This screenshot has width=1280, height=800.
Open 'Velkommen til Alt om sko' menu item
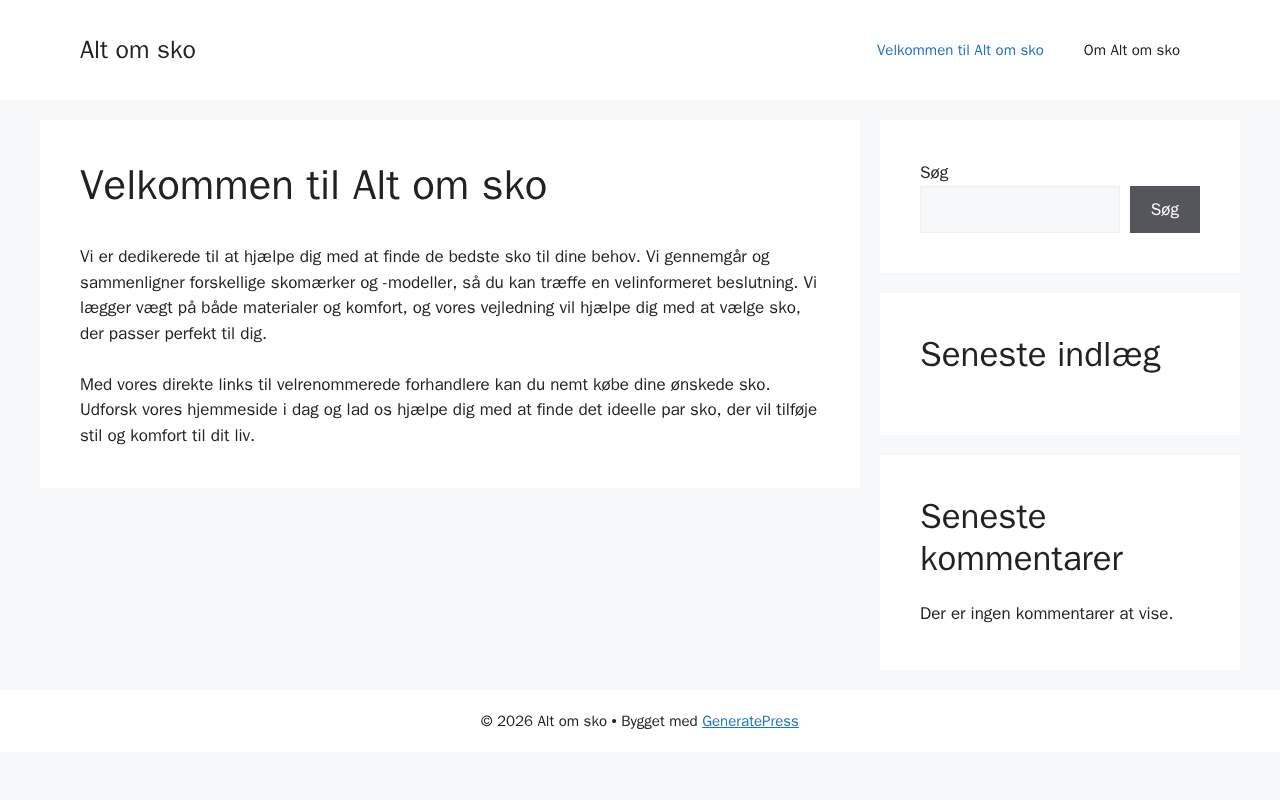pyautogui.click(x=960, y=50)
